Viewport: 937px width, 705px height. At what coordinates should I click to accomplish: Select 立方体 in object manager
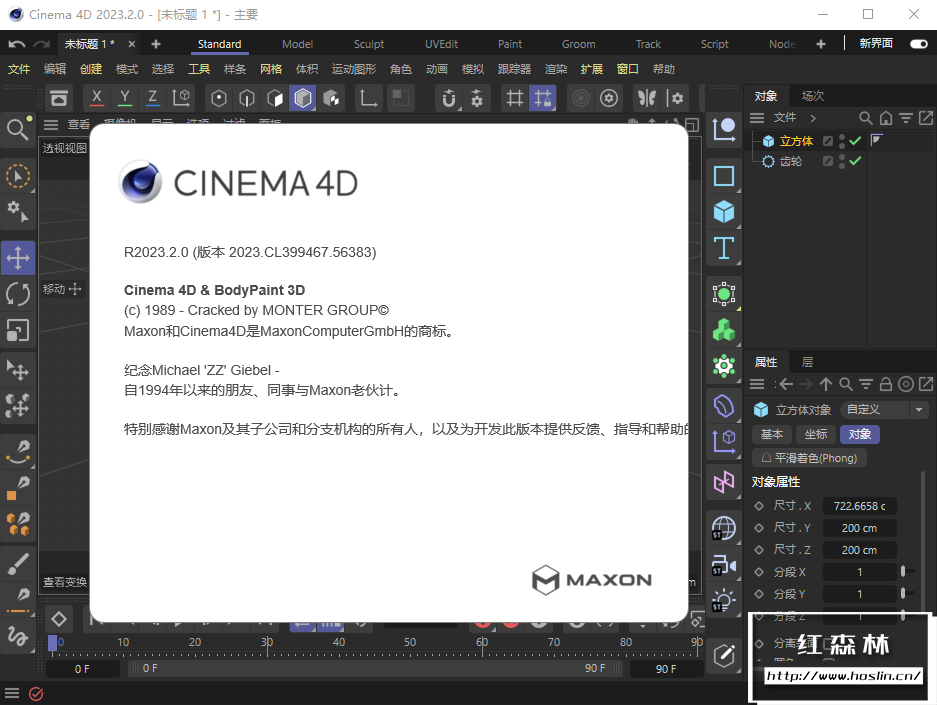796,141
